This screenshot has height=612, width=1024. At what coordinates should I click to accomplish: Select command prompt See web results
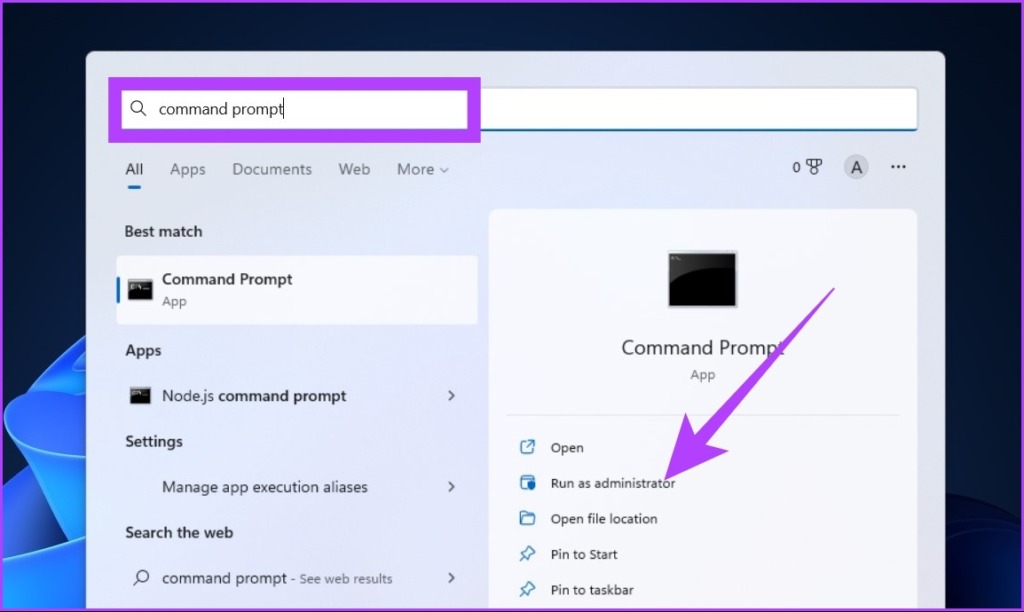click(x=297, y=577)
